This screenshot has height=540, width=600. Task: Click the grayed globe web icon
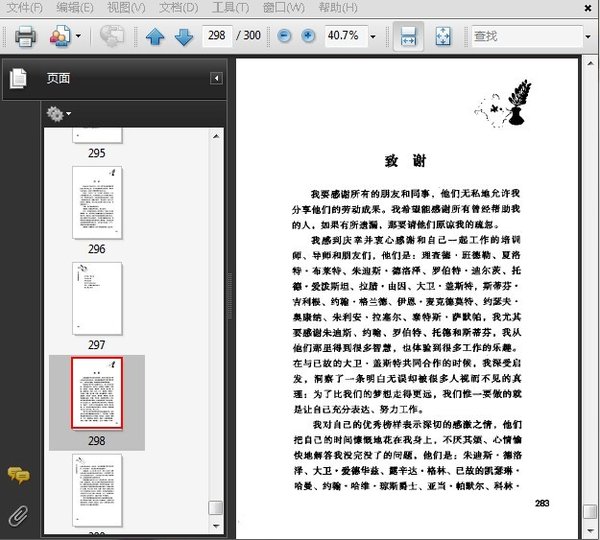pos(112,36)
